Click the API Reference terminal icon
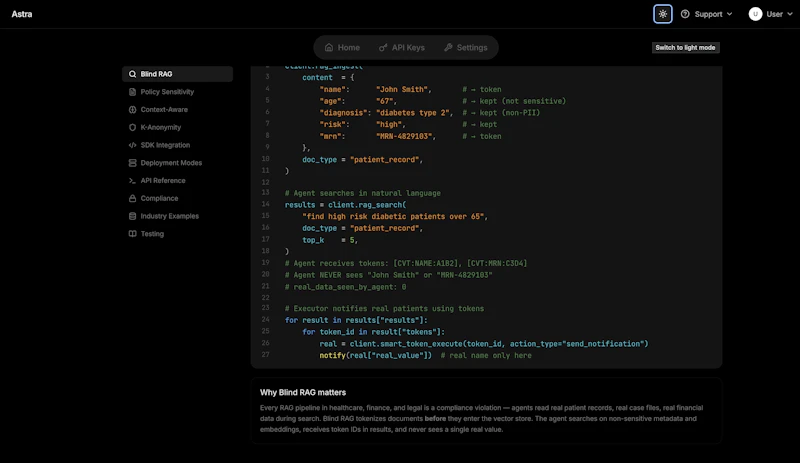This screenshot has width=800, height=463. tap(132, 181)
